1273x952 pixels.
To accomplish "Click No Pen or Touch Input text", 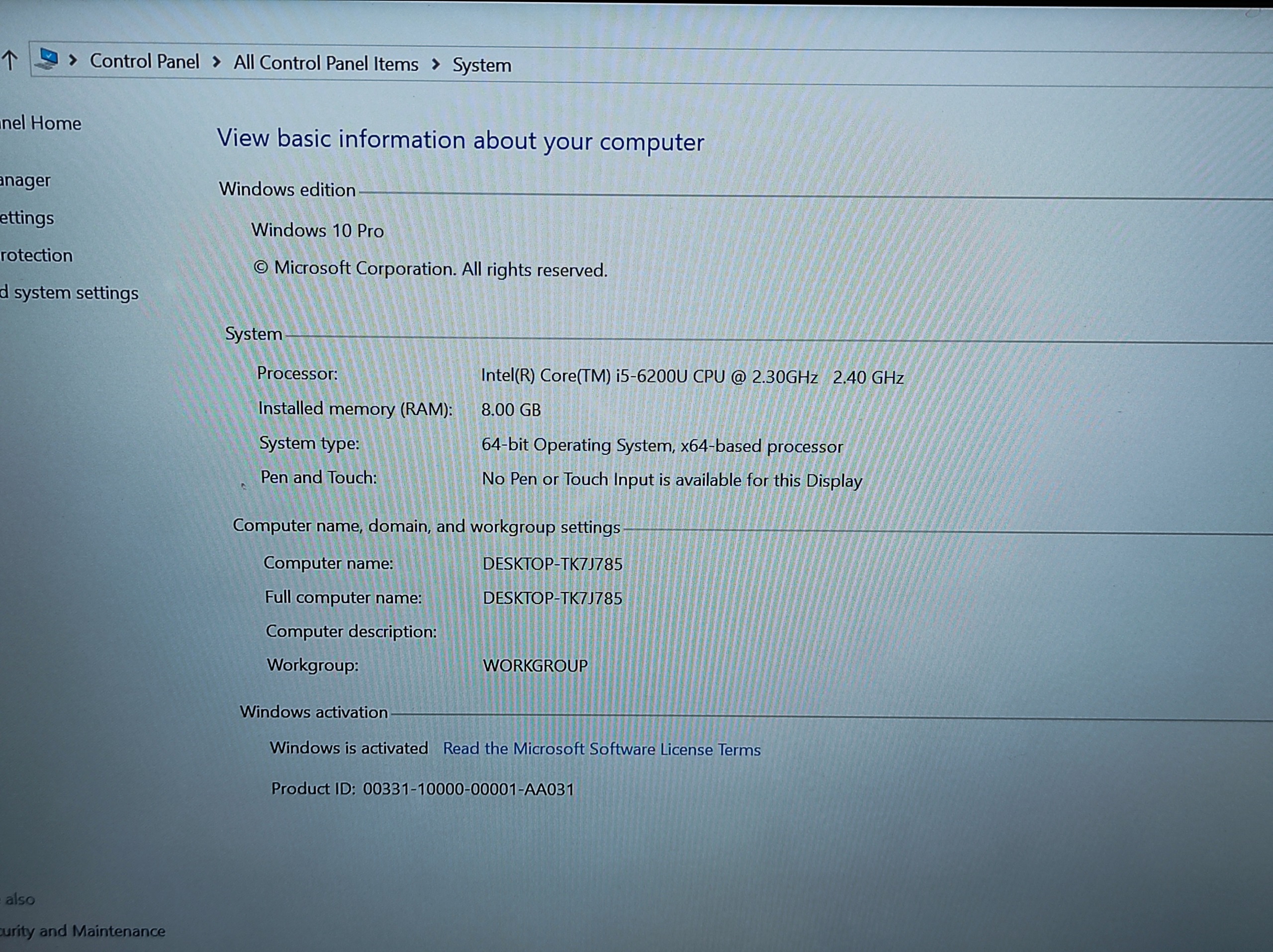I will (672, 480).
